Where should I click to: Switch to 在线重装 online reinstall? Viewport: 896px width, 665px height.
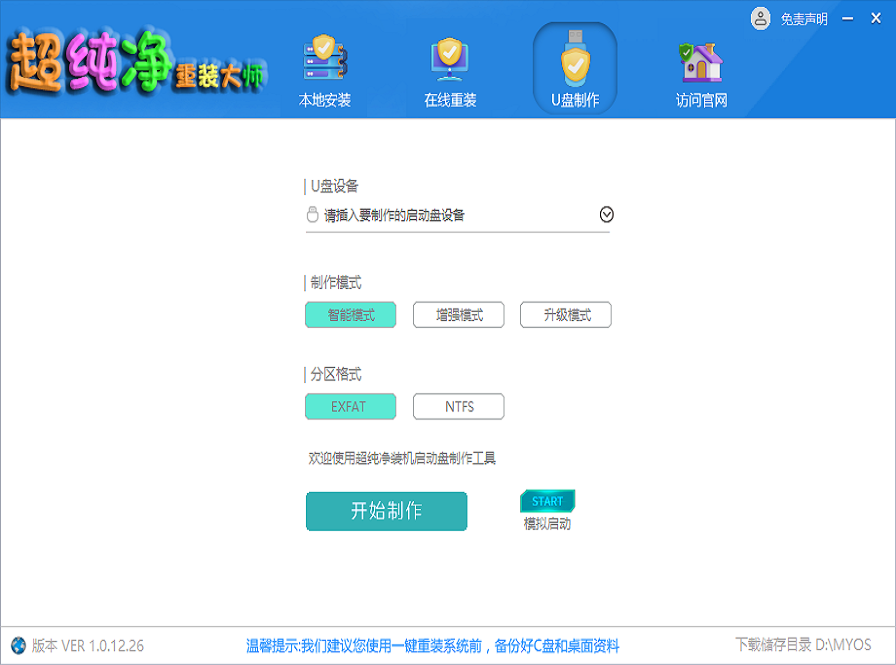click(450, 62)
